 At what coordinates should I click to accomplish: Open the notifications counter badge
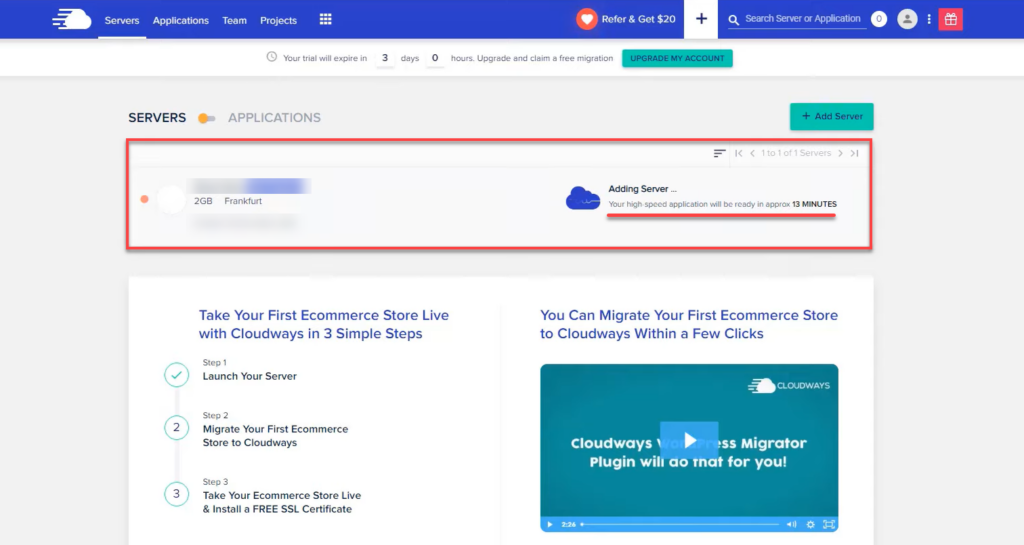pos(879,19)
